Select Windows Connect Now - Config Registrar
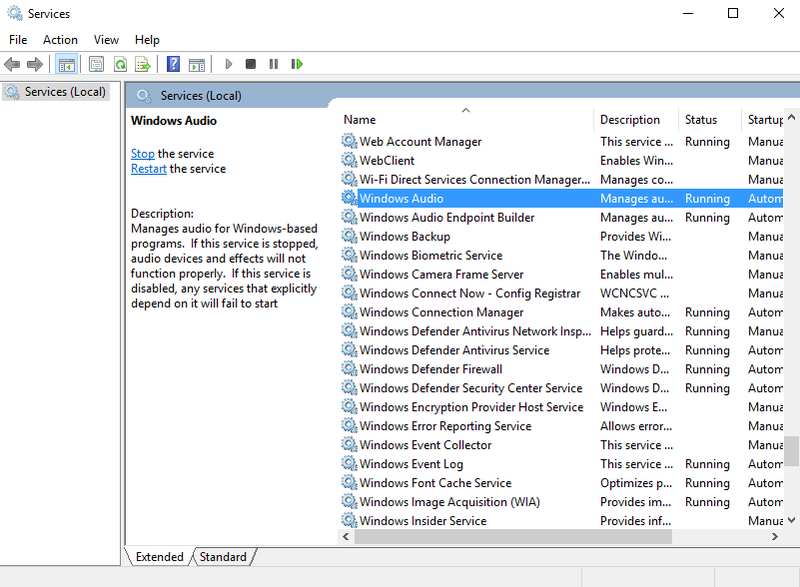Screen dimensions: 800x587 pos(561,293)
